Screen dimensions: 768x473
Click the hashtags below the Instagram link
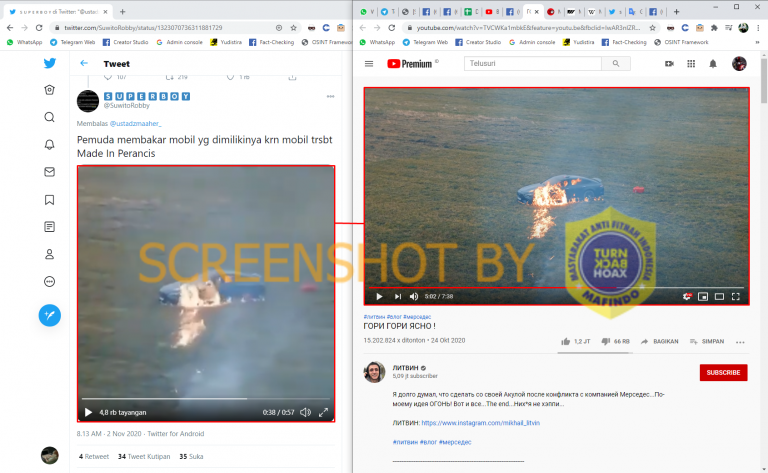432,442
